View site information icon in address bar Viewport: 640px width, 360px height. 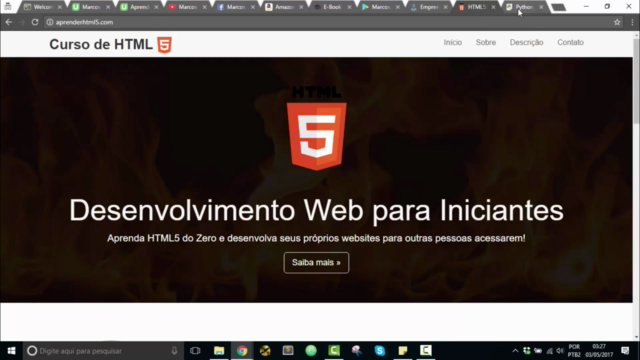coord(49,22)
